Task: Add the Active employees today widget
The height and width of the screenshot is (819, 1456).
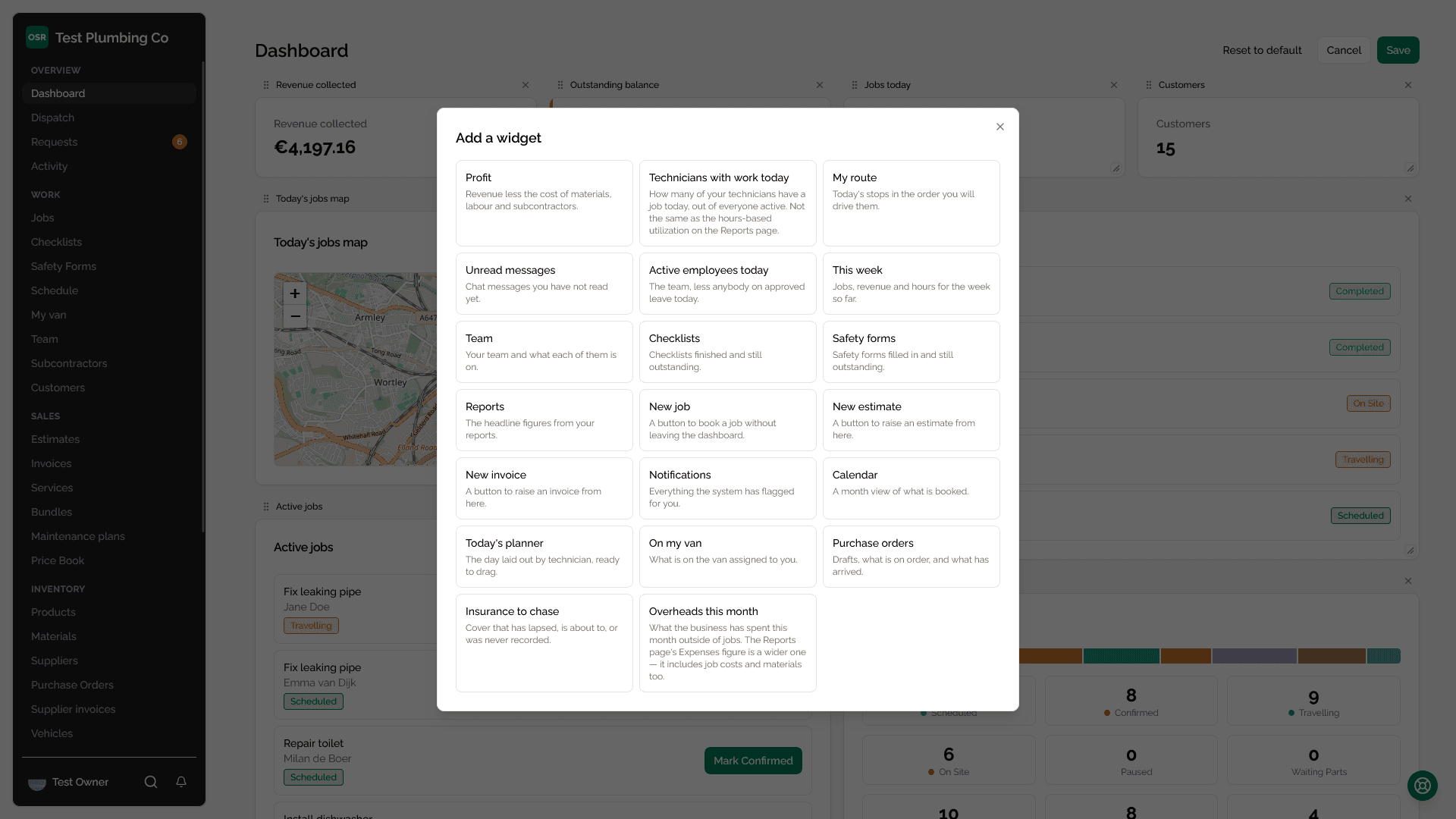Action: pyautogui.click(x=727, y=284)
